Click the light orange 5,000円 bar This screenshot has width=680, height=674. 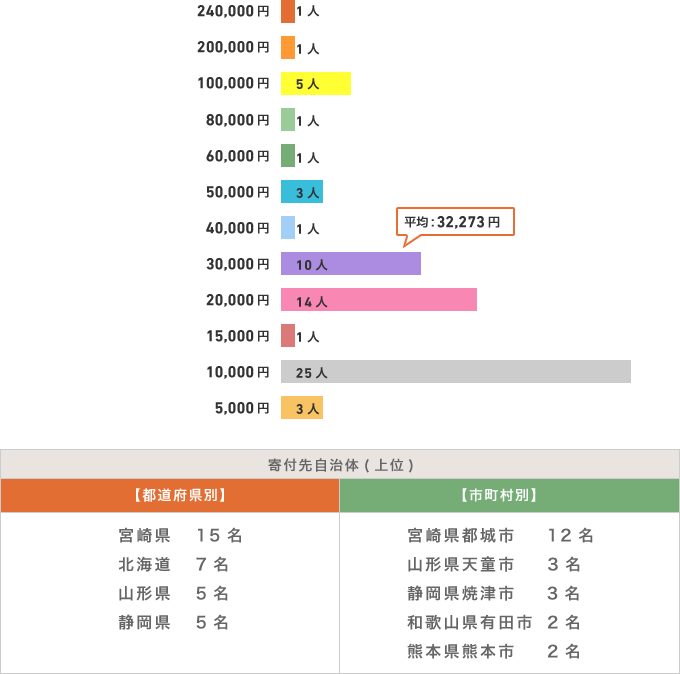coord(302,408)
